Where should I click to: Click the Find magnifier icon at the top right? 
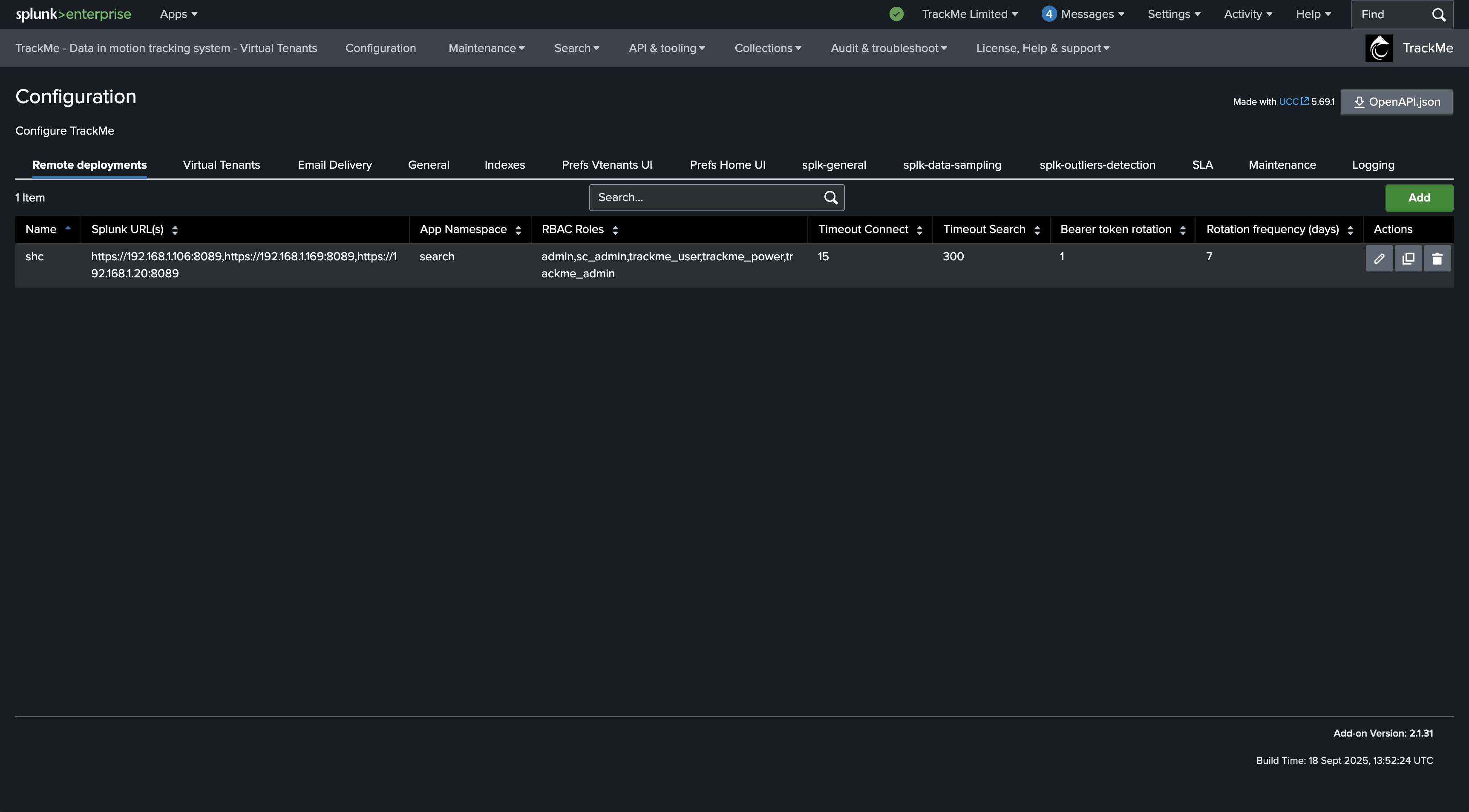click(x=1439, y=14)
